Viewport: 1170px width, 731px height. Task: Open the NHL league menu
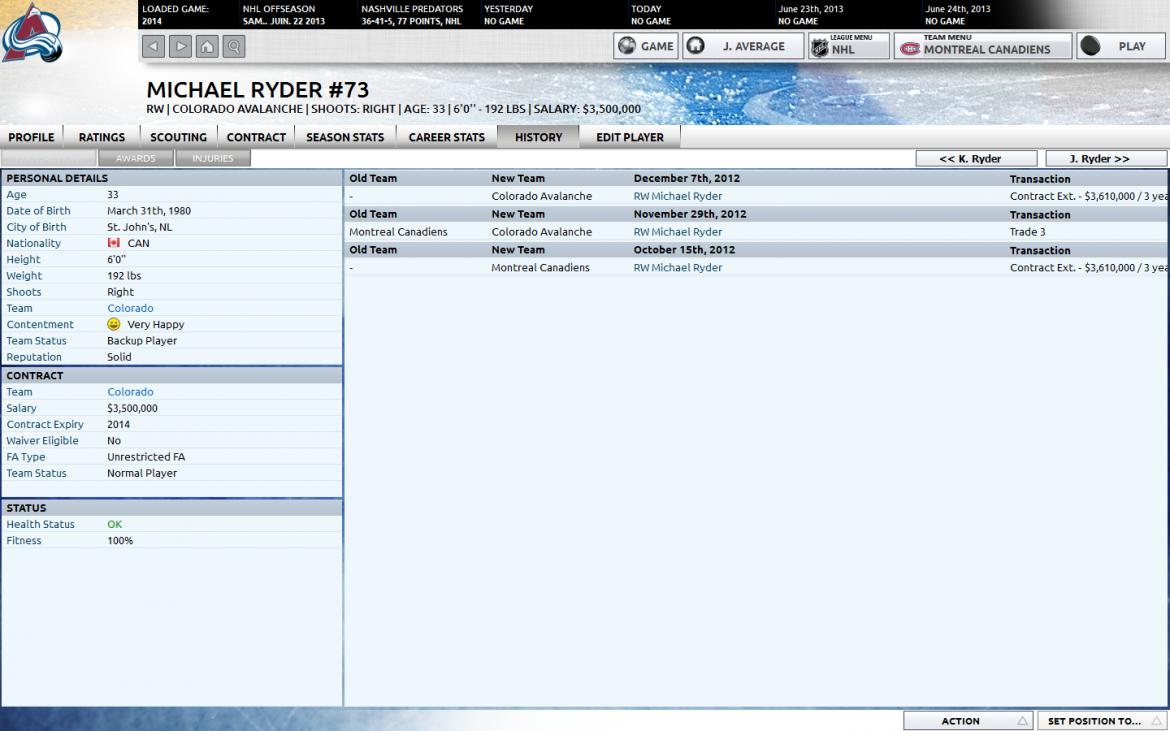[x=848, y=46]
